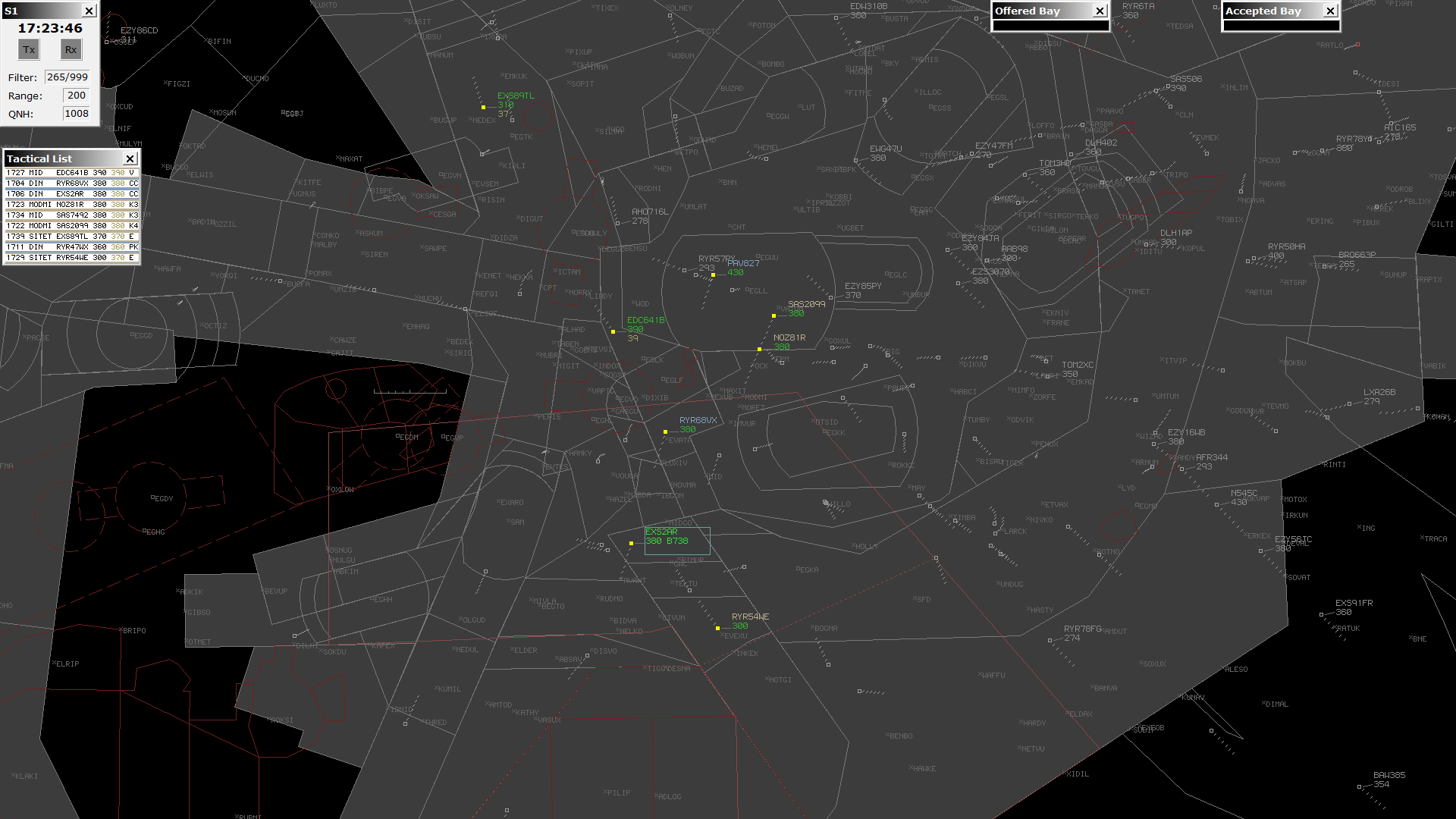Select EDC641B row in Tactical List
Viewport: 1456px width, 819px height.
click(x=72, y=173)
